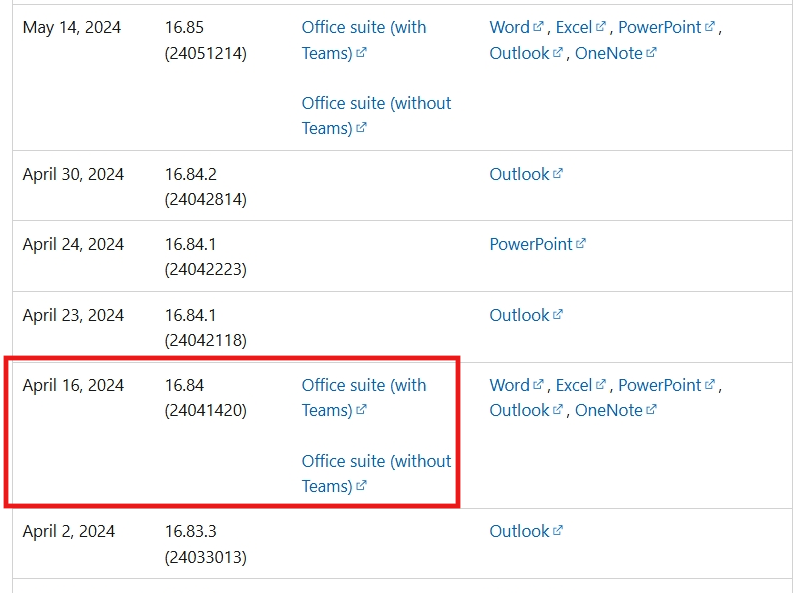
Task: Select the date text April 24, 2024
Action: pos(73,244)
